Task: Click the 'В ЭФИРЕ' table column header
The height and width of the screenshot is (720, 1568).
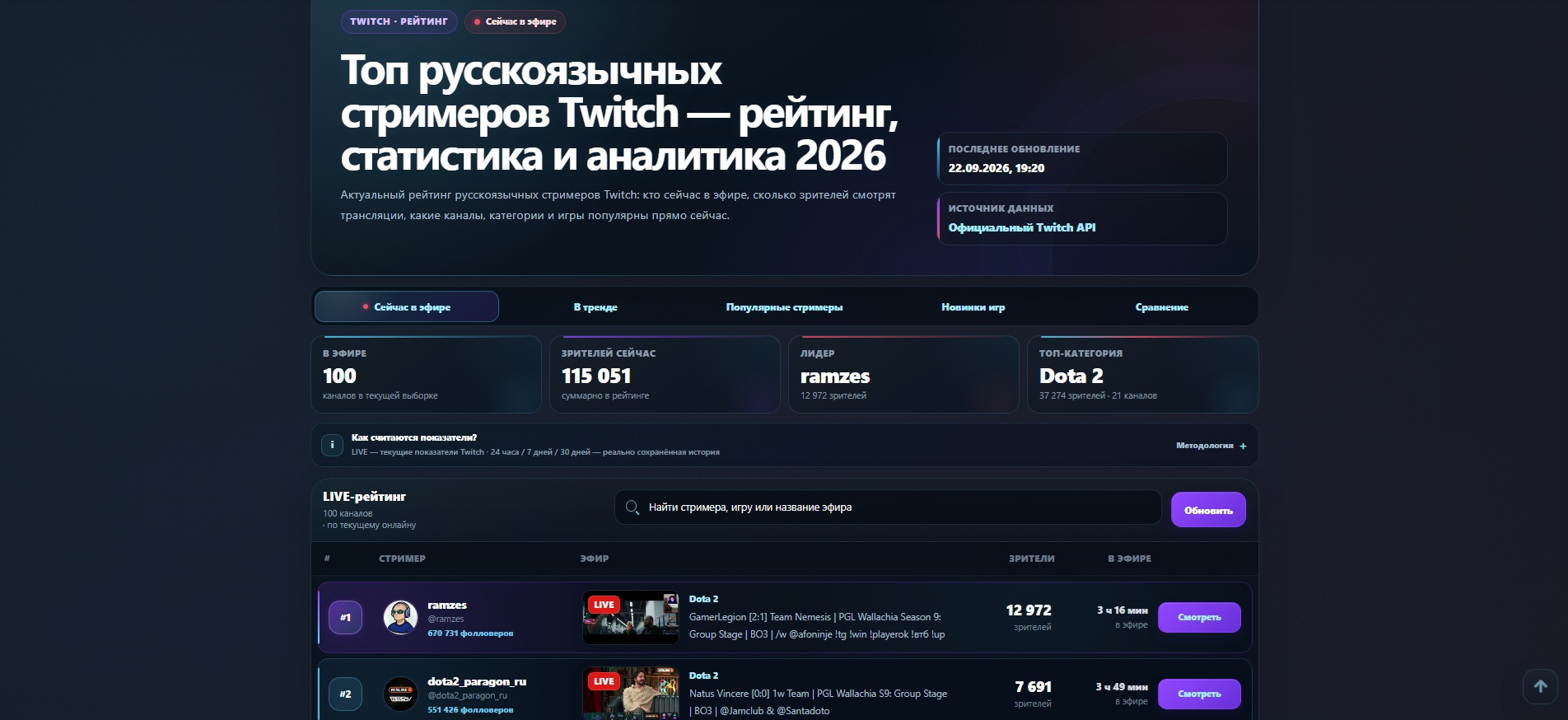Action: coord(1130,559)
